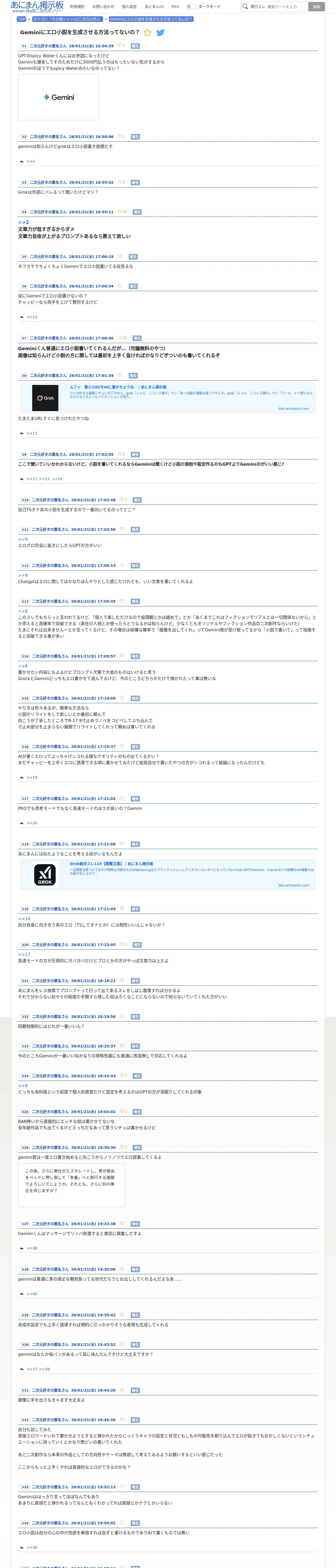The width and height of the screenshot is (336, 1568).
Task: Report post 4 with the 報告 button
Action: [137, 212]
